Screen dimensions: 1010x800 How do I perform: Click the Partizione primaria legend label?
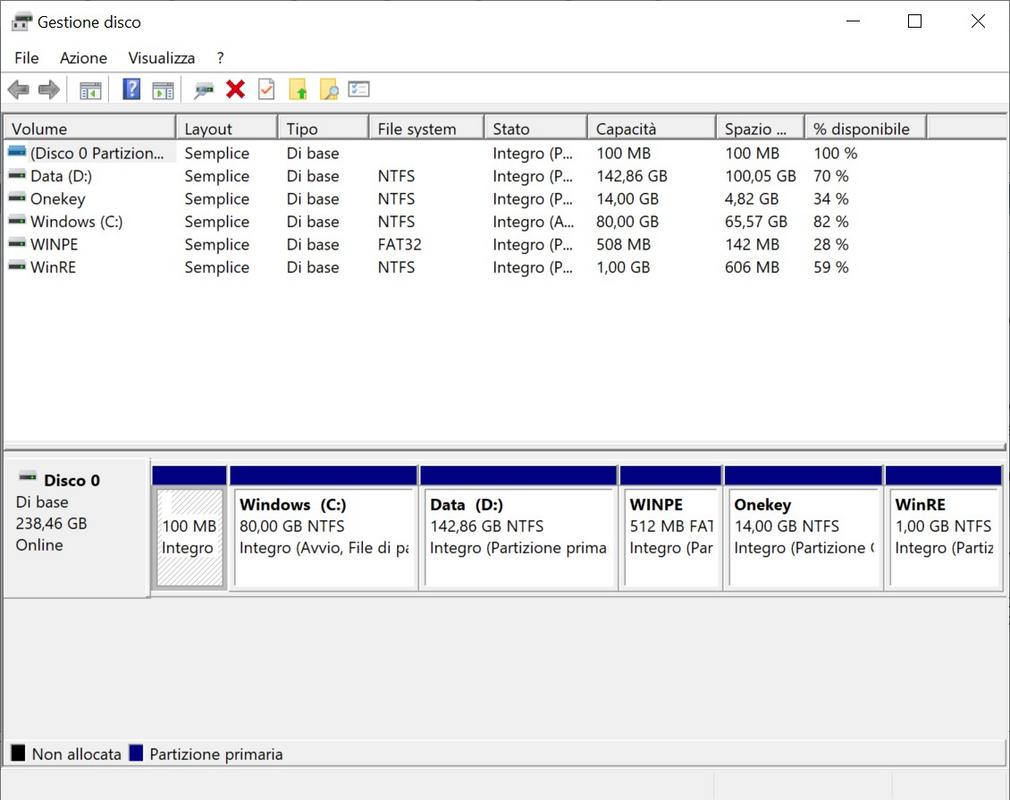(x=216, y=754)
